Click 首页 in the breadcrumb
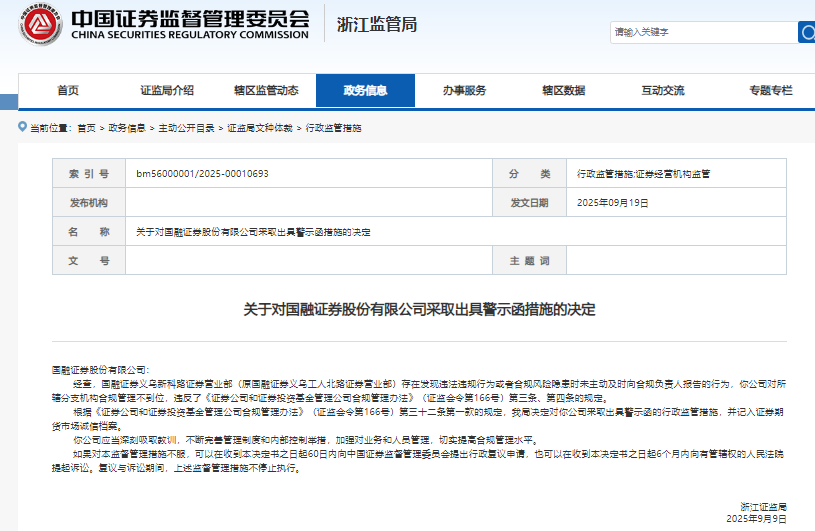The height and width of the screenshot is (531, 815). (87, 128)
